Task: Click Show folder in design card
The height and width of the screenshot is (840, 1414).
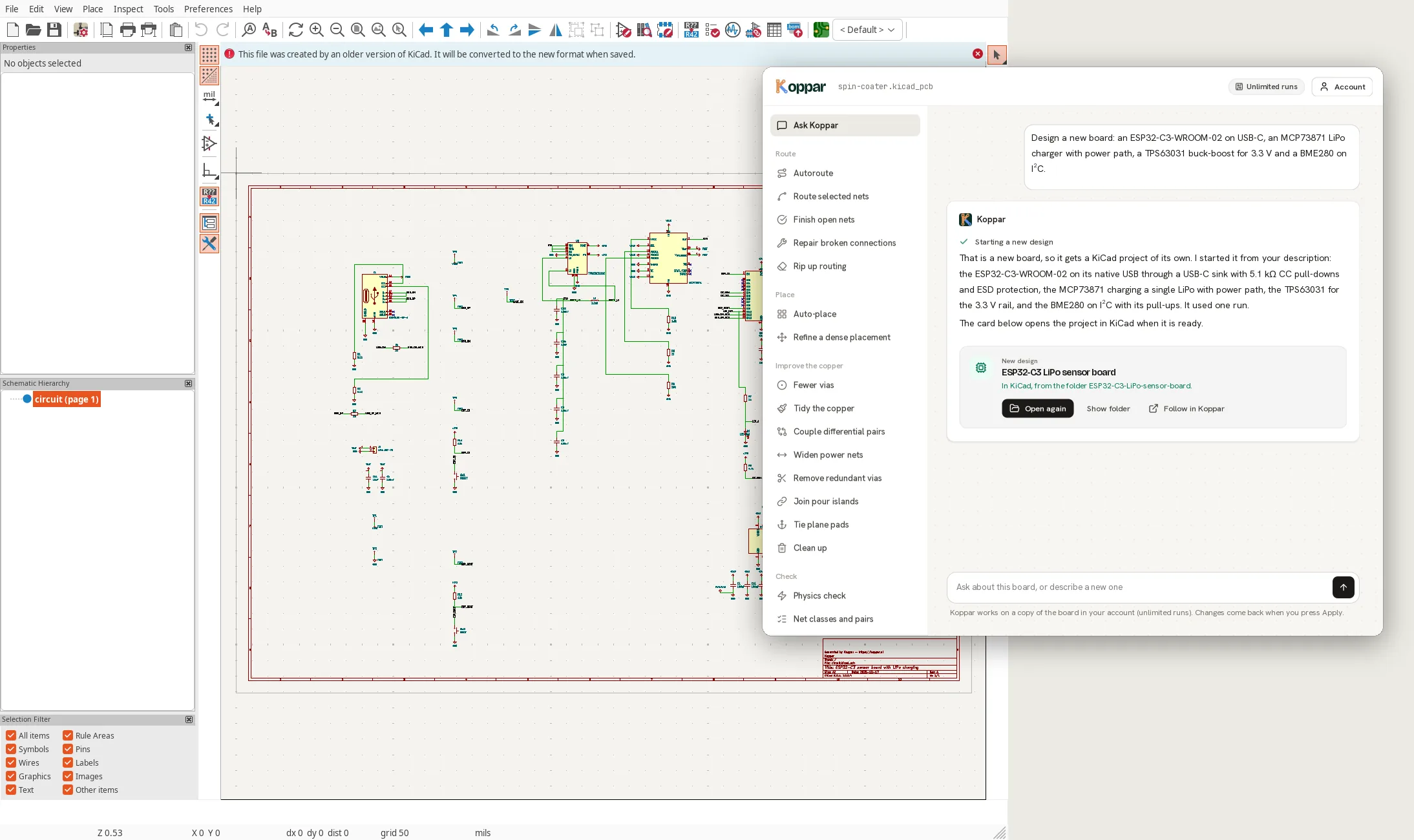Action: (x=1108, y=408)
